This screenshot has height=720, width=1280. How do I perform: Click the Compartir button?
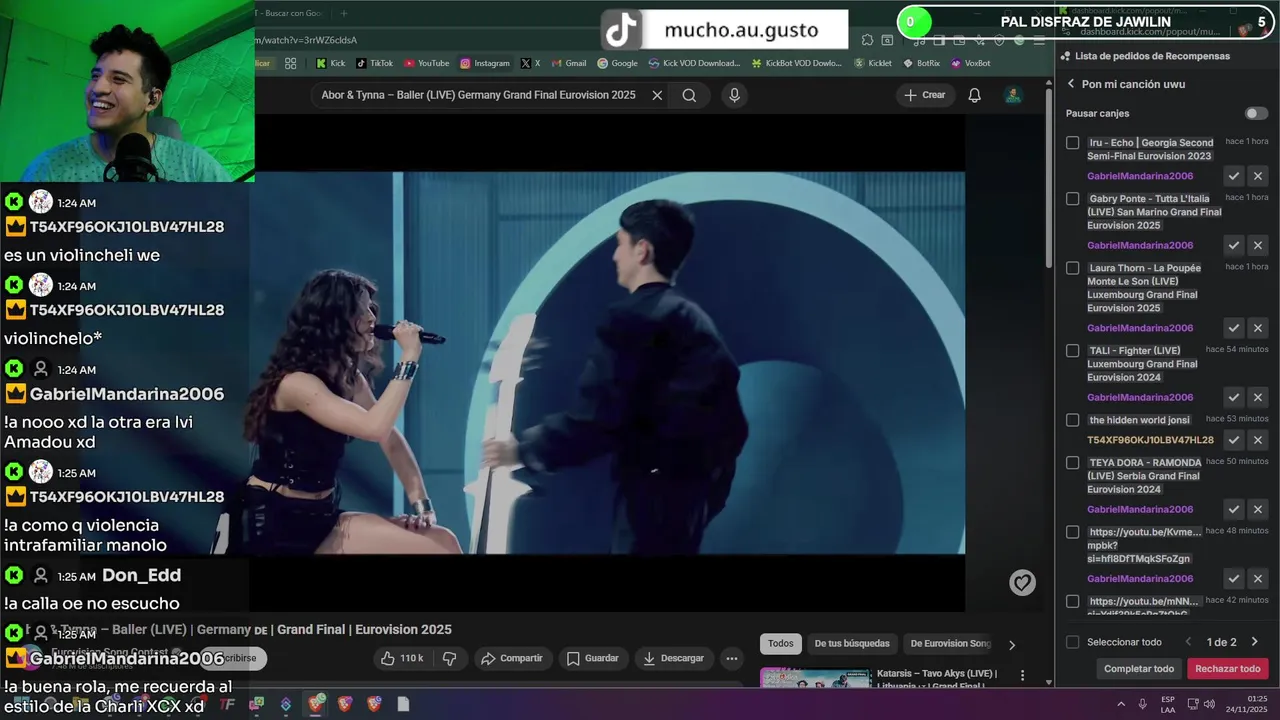pyautogui.click(x=512, y=658)
